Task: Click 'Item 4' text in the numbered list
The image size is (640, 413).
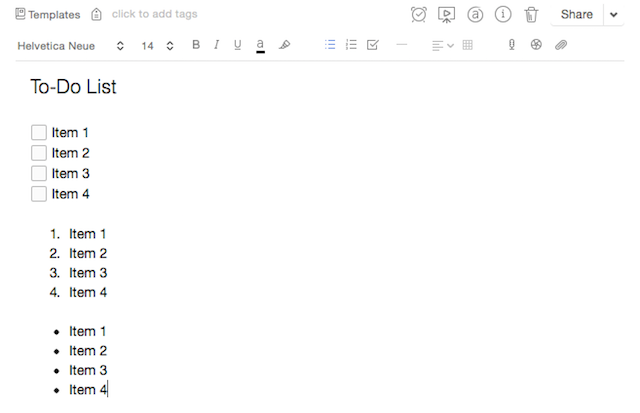Action: coord(88,293)
